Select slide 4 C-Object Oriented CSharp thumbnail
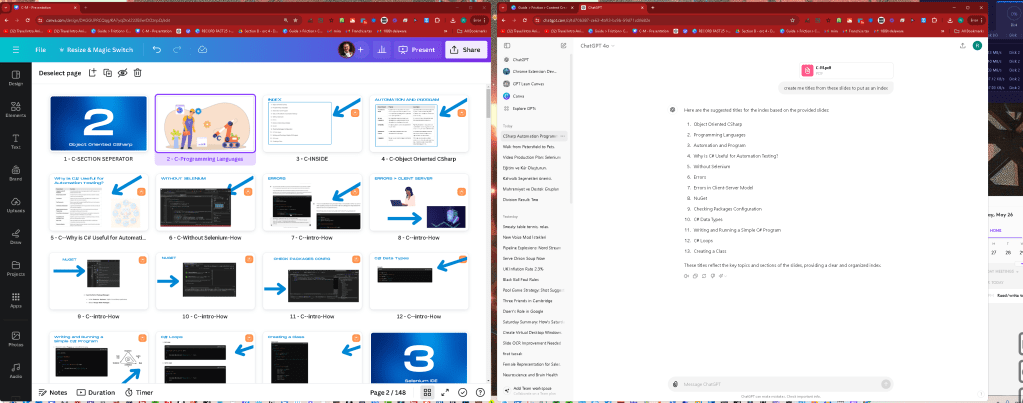The image size is (1023, 403). [x=420, y=124]
